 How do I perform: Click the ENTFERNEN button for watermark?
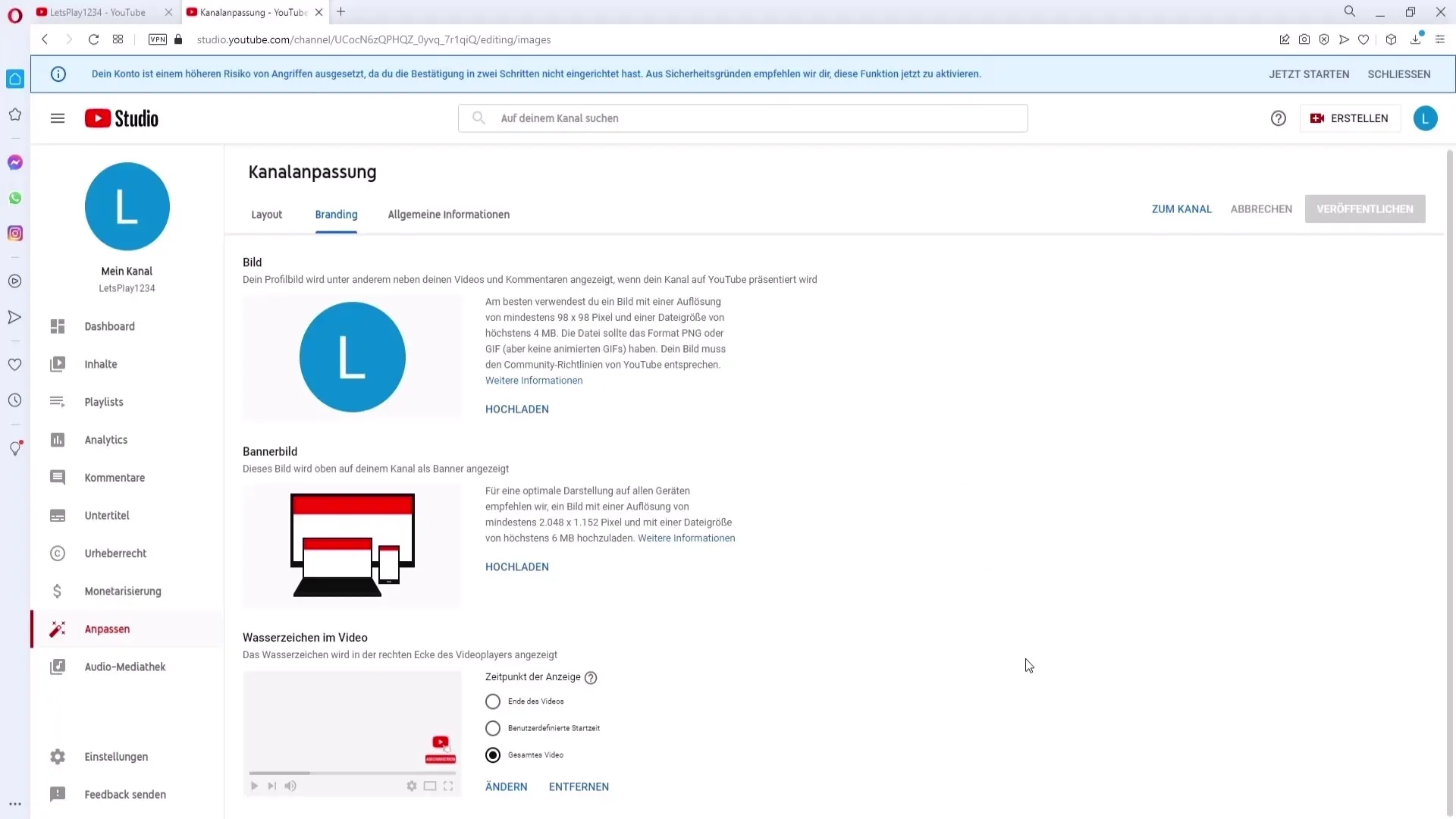[x=580, y=786]
